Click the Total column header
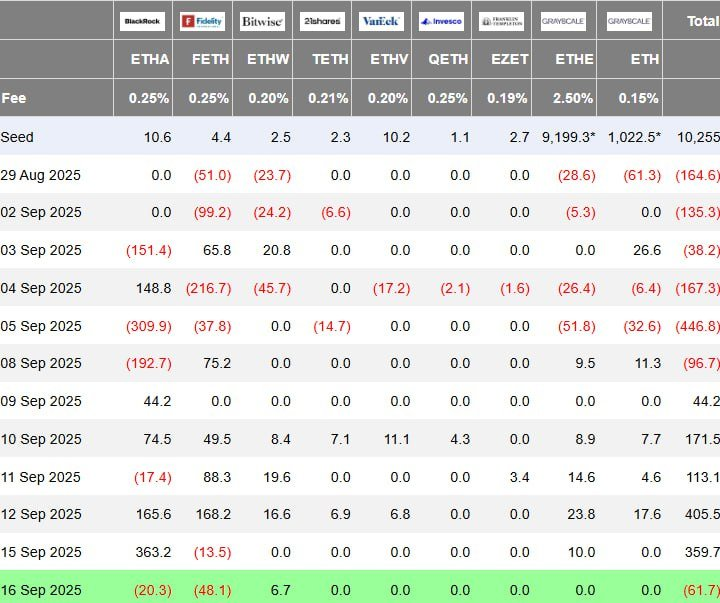 (x=703, y=21)
